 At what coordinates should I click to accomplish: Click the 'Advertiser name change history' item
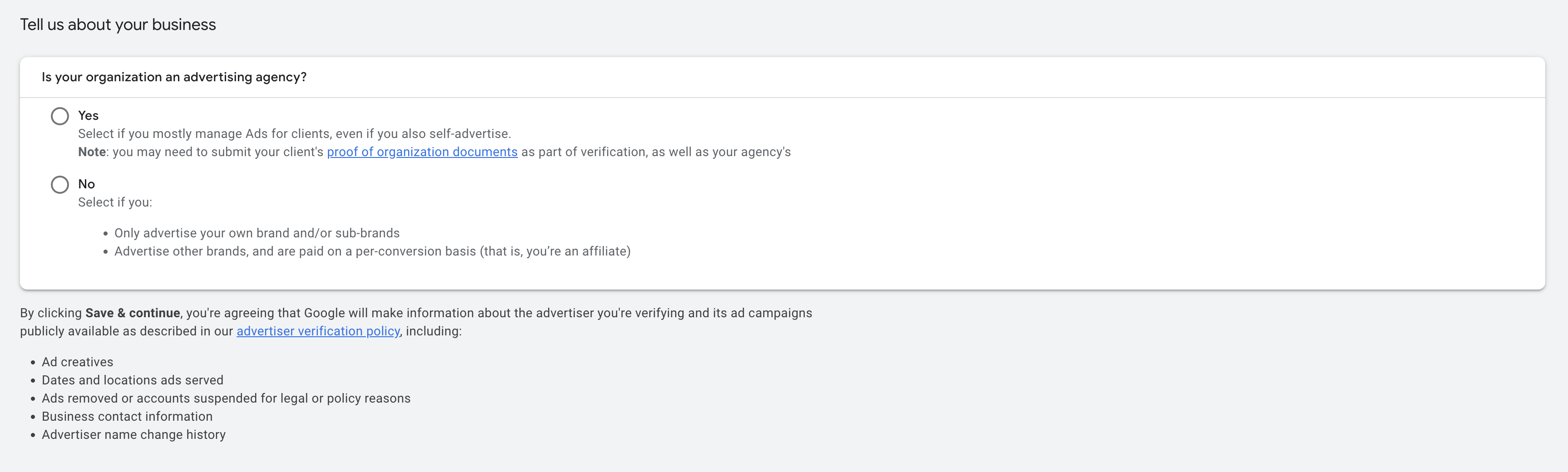(x=133, y=434)
